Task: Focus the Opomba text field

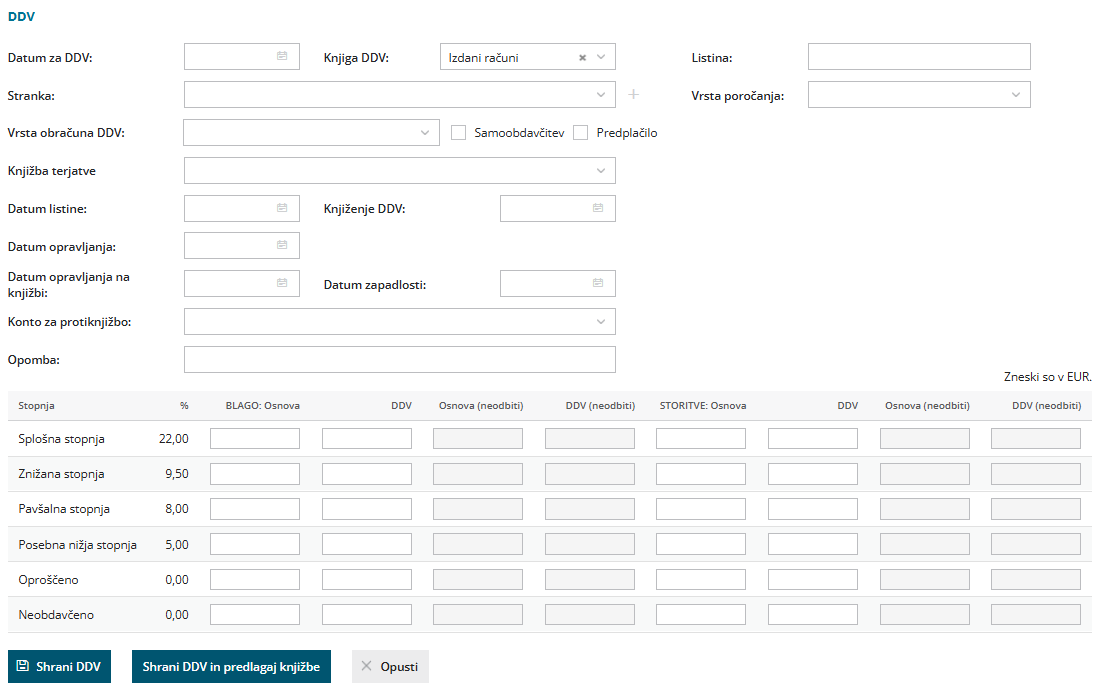Action: (x=400, y=360)
